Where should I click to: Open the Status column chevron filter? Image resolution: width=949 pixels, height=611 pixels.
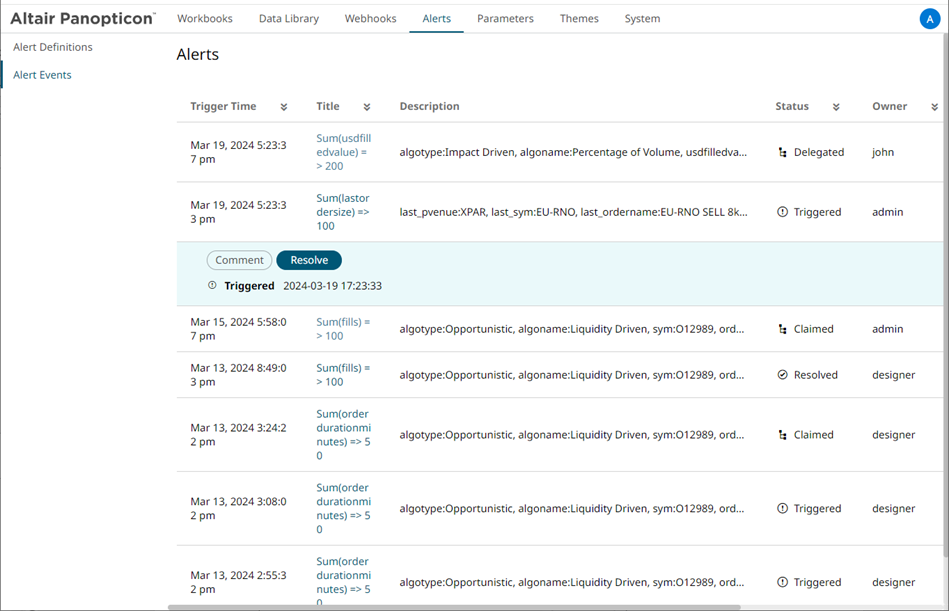point(836,107)
